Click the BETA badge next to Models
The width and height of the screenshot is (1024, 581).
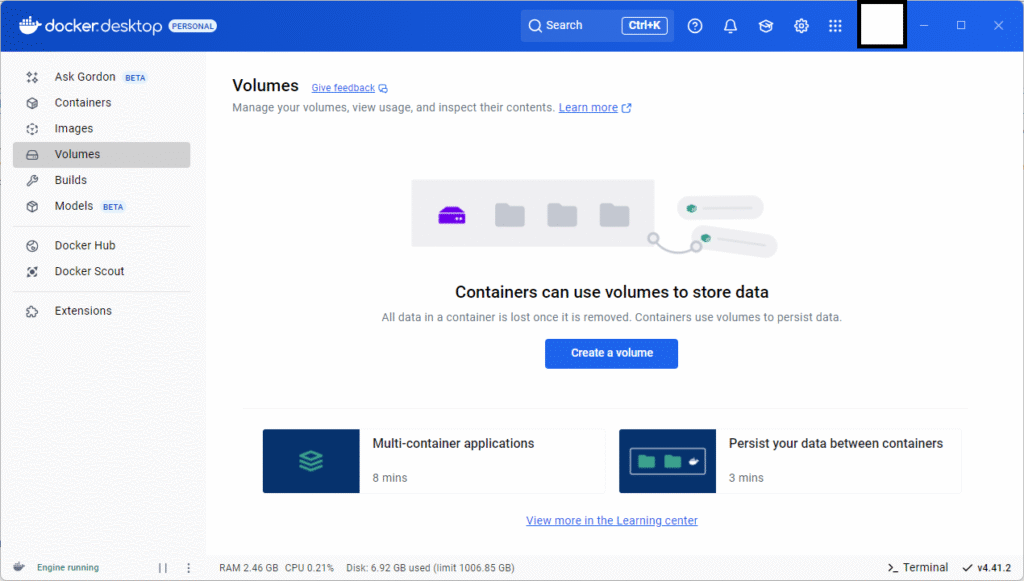click(x=113, y=207)
